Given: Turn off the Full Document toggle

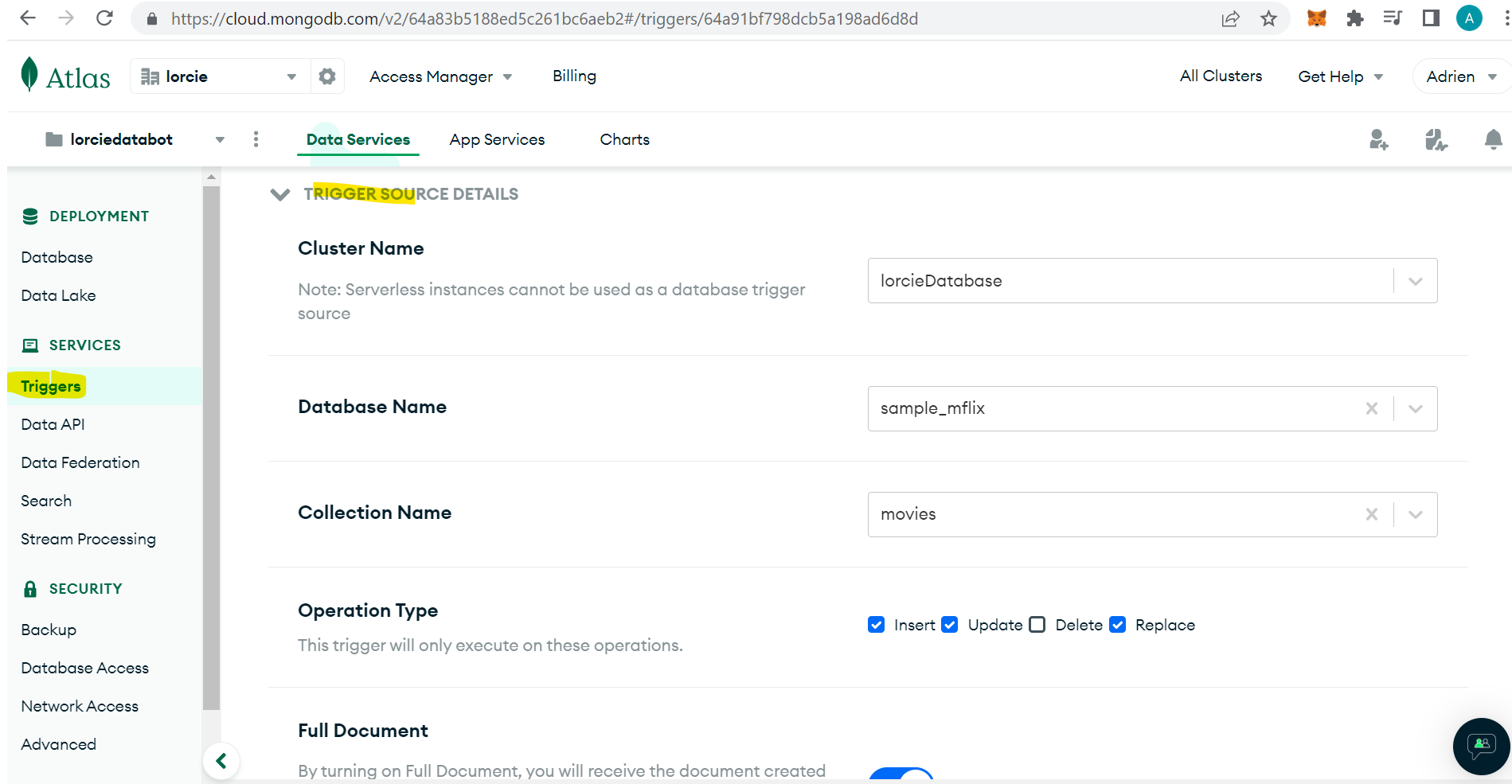Looking at the screenshot, I should (x=901, y=774).
